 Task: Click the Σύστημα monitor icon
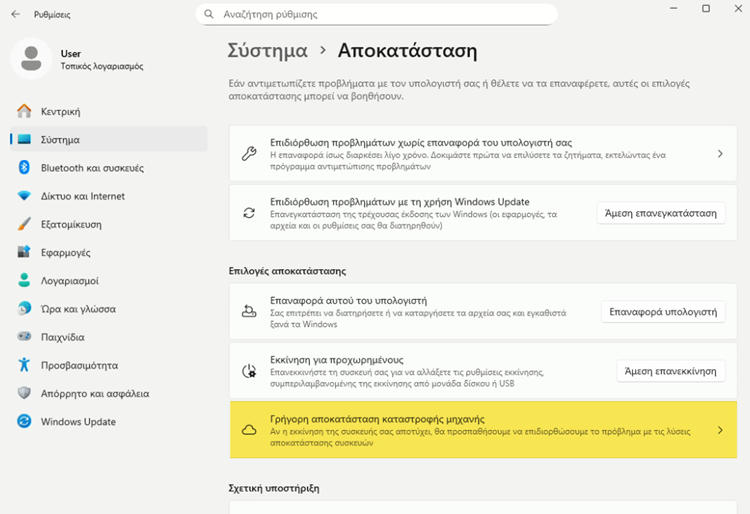24,139
